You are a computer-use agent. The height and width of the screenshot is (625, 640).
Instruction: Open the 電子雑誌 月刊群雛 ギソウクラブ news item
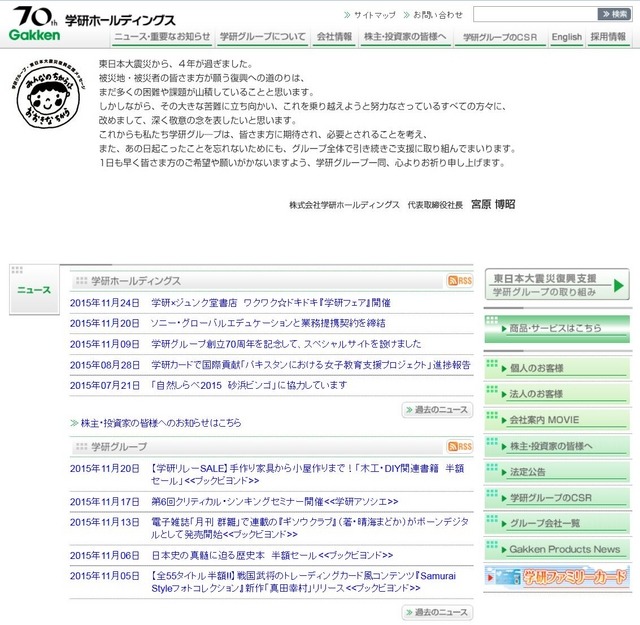pos(309,528)
